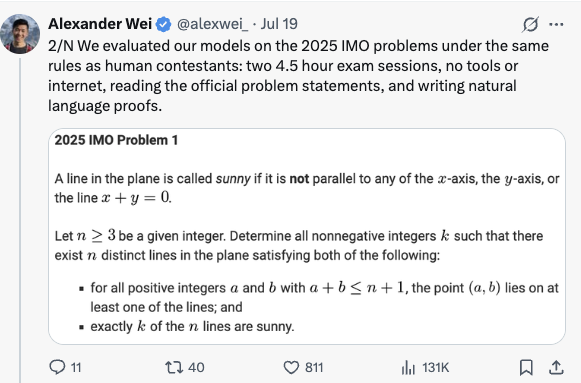581x383 pixels.
Task: Open the Jul 19 timestamp permalink
Action: click(279, 24)
